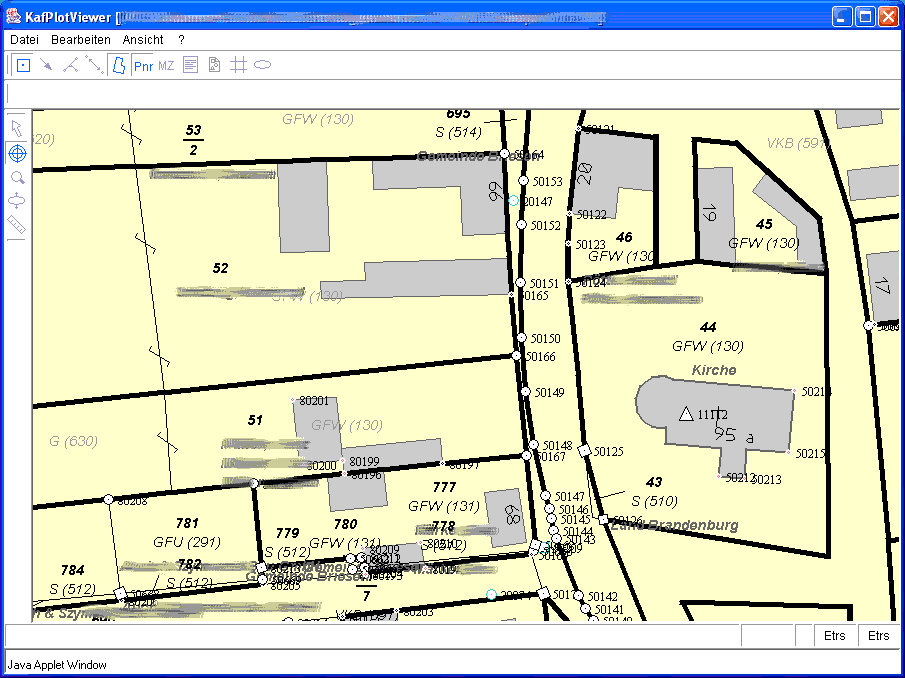Image resolution: width=905 pixels, height=678 pixels.
Task: Open the Ansicht menu
Action: click(143, 40)
